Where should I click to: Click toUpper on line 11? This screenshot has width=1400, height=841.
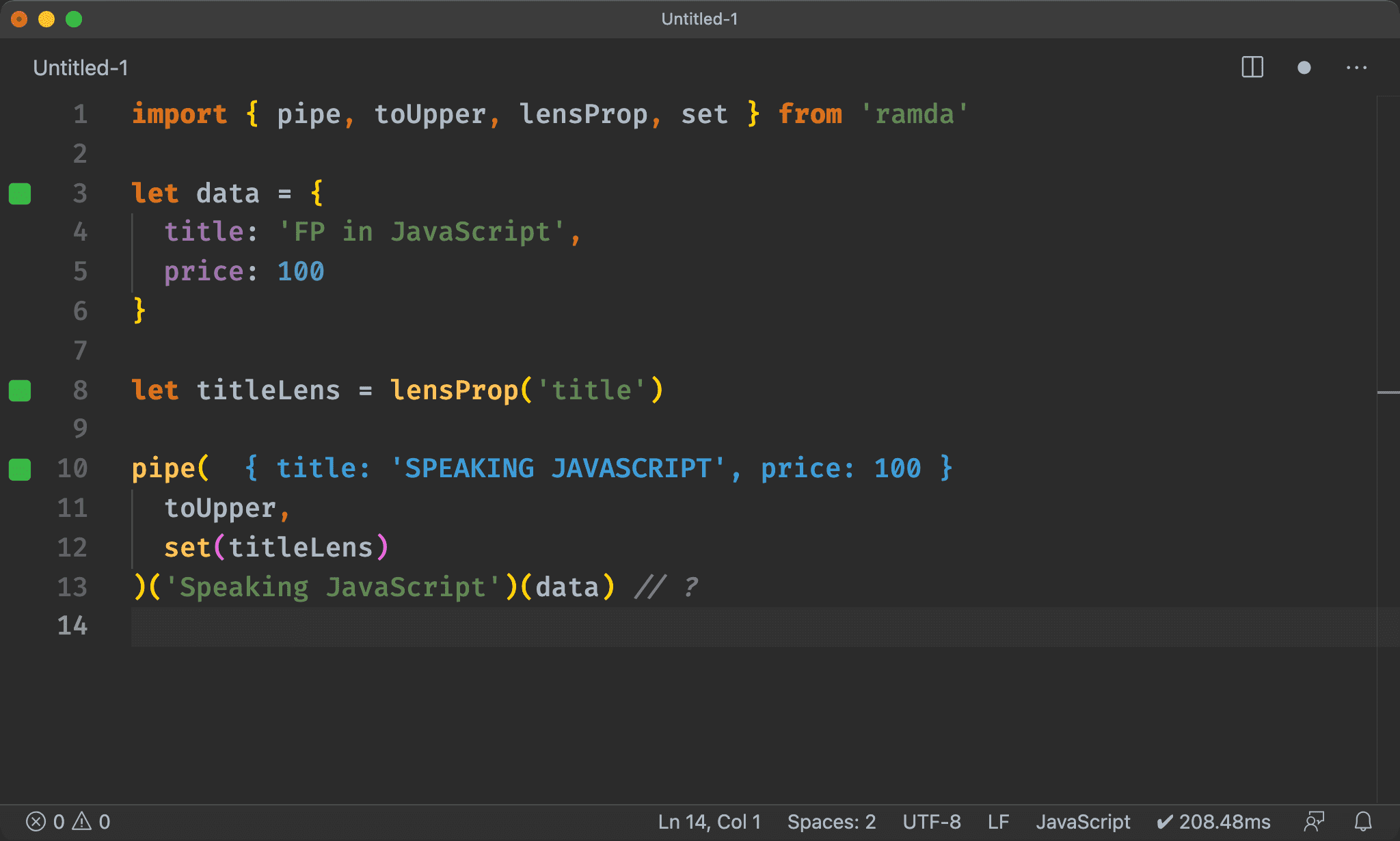(220, 508)
